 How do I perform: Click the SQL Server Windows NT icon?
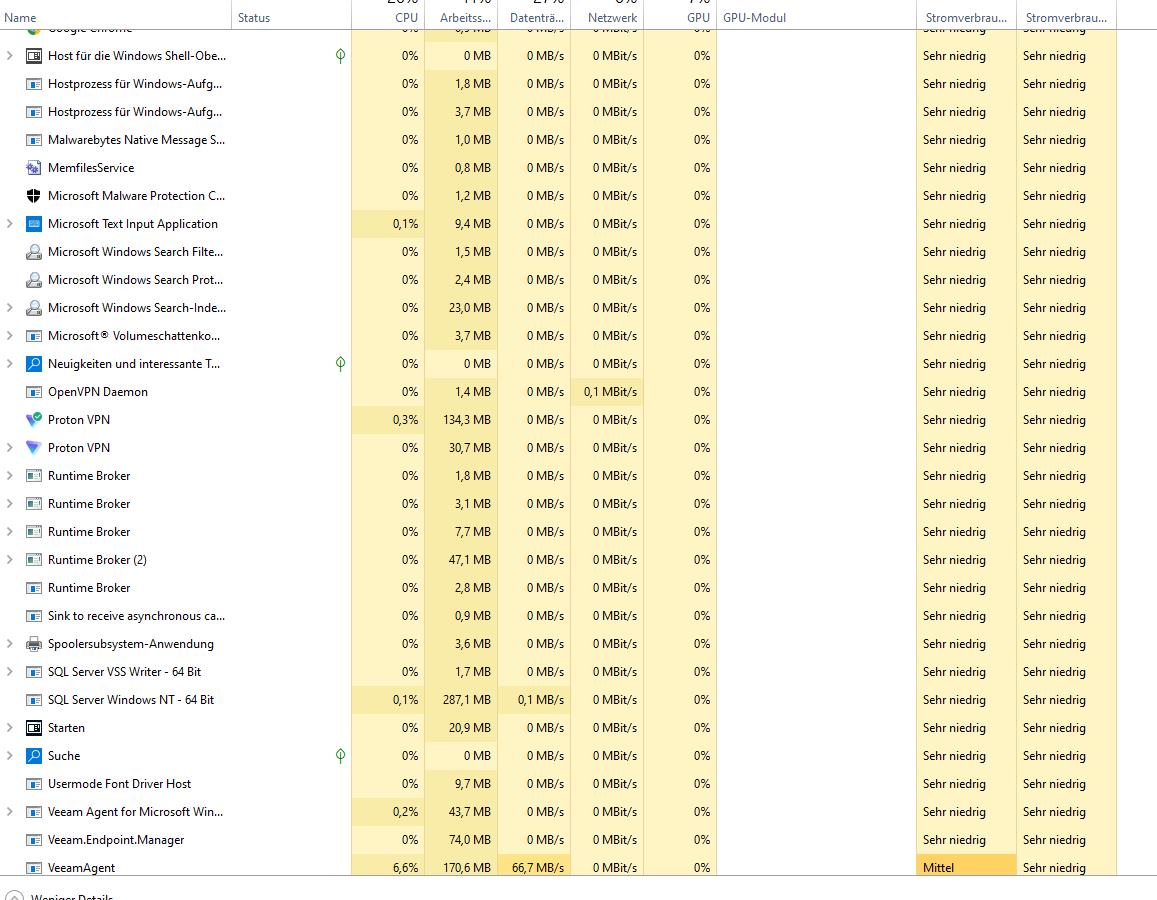coord(33,700)
